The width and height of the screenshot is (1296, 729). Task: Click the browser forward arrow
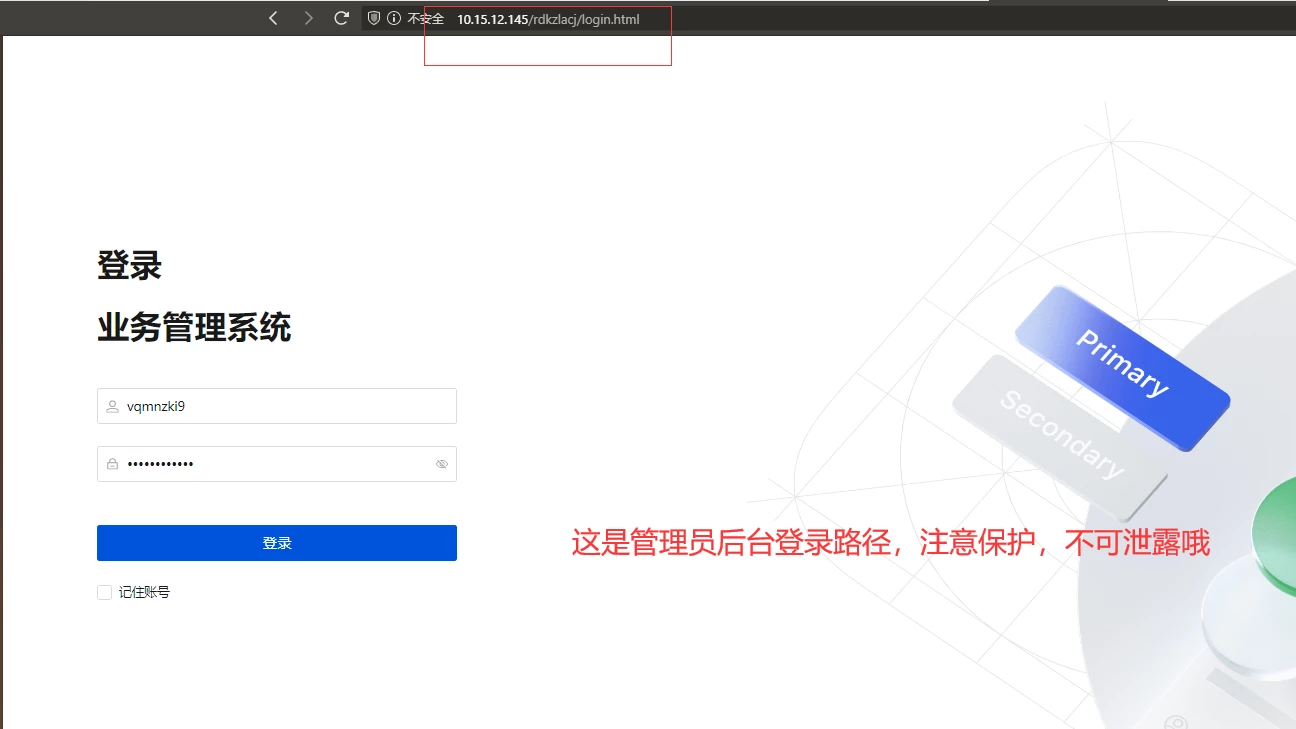308,19
